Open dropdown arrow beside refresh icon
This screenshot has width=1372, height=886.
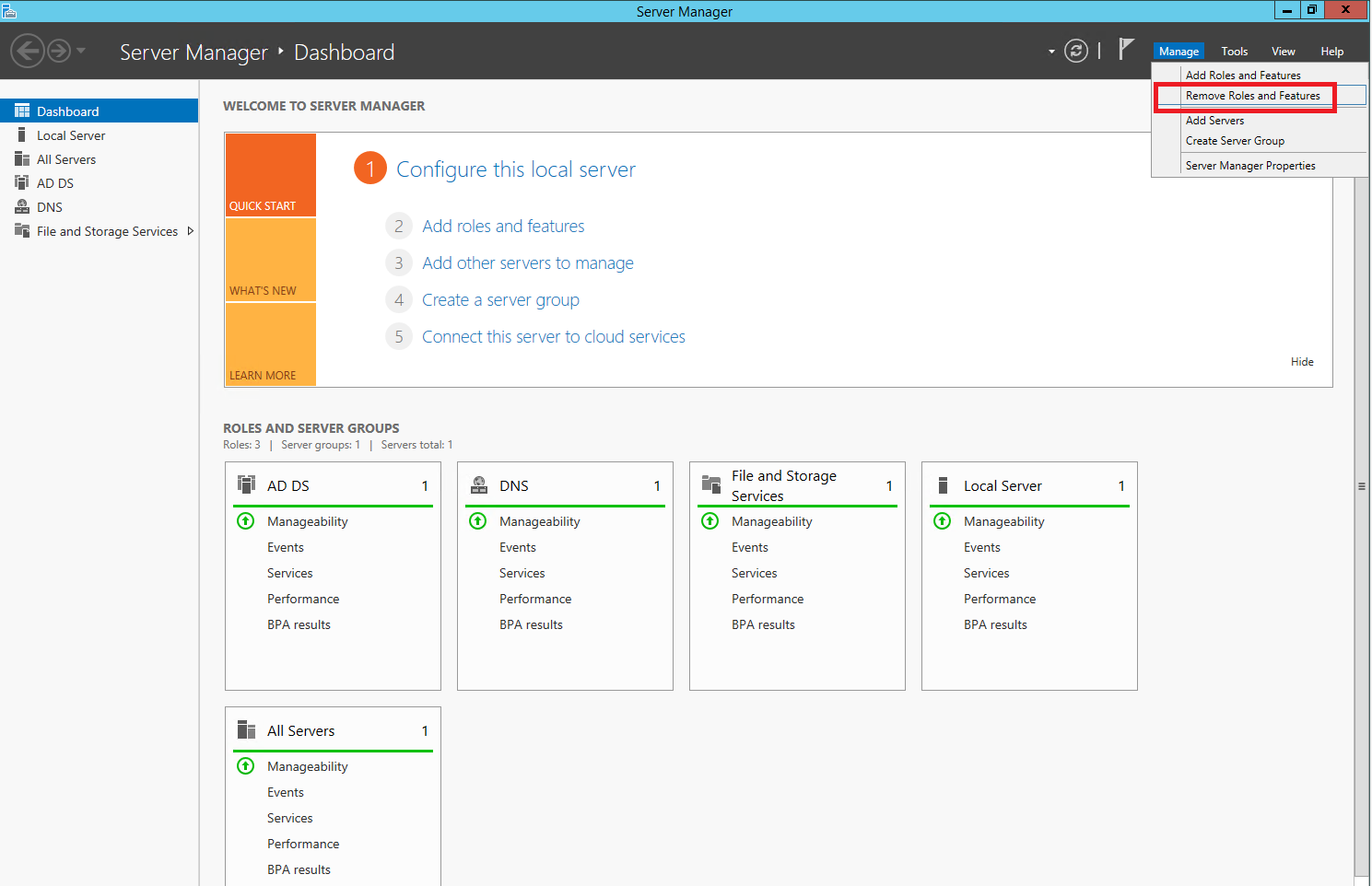click(1051, 52)
